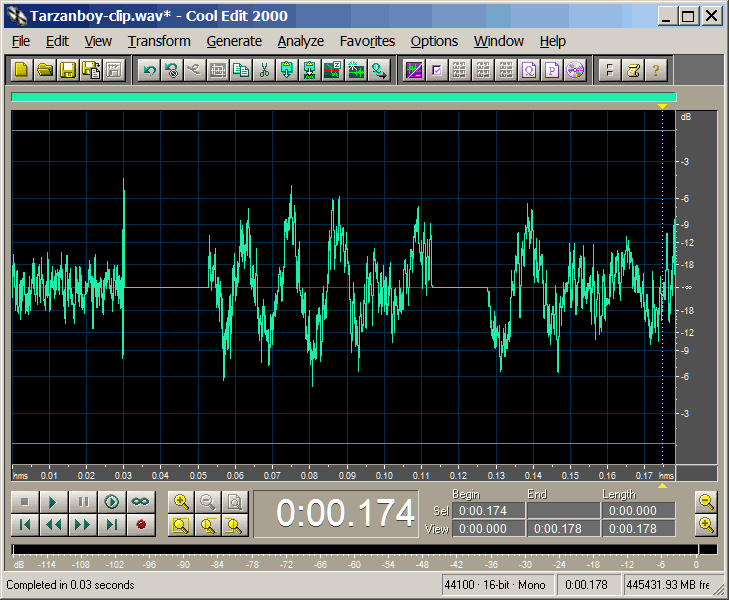Save the file with the floppy disk icon
This screenshot has height=600, width=729.
tap(68, 70)
